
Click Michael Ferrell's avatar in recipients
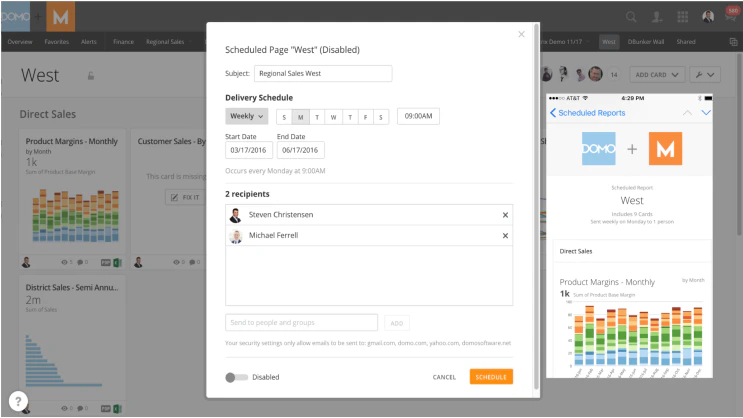[x=236, y=236]
